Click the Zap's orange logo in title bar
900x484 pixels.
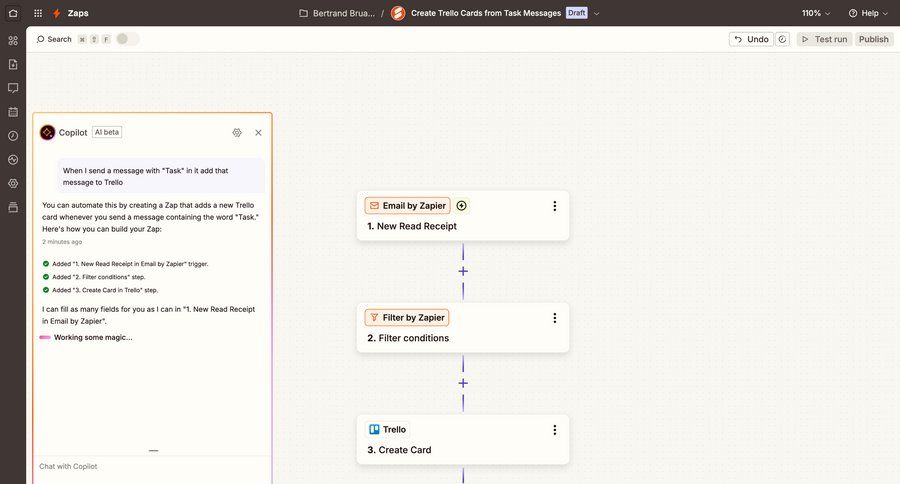tap(398, 13)
